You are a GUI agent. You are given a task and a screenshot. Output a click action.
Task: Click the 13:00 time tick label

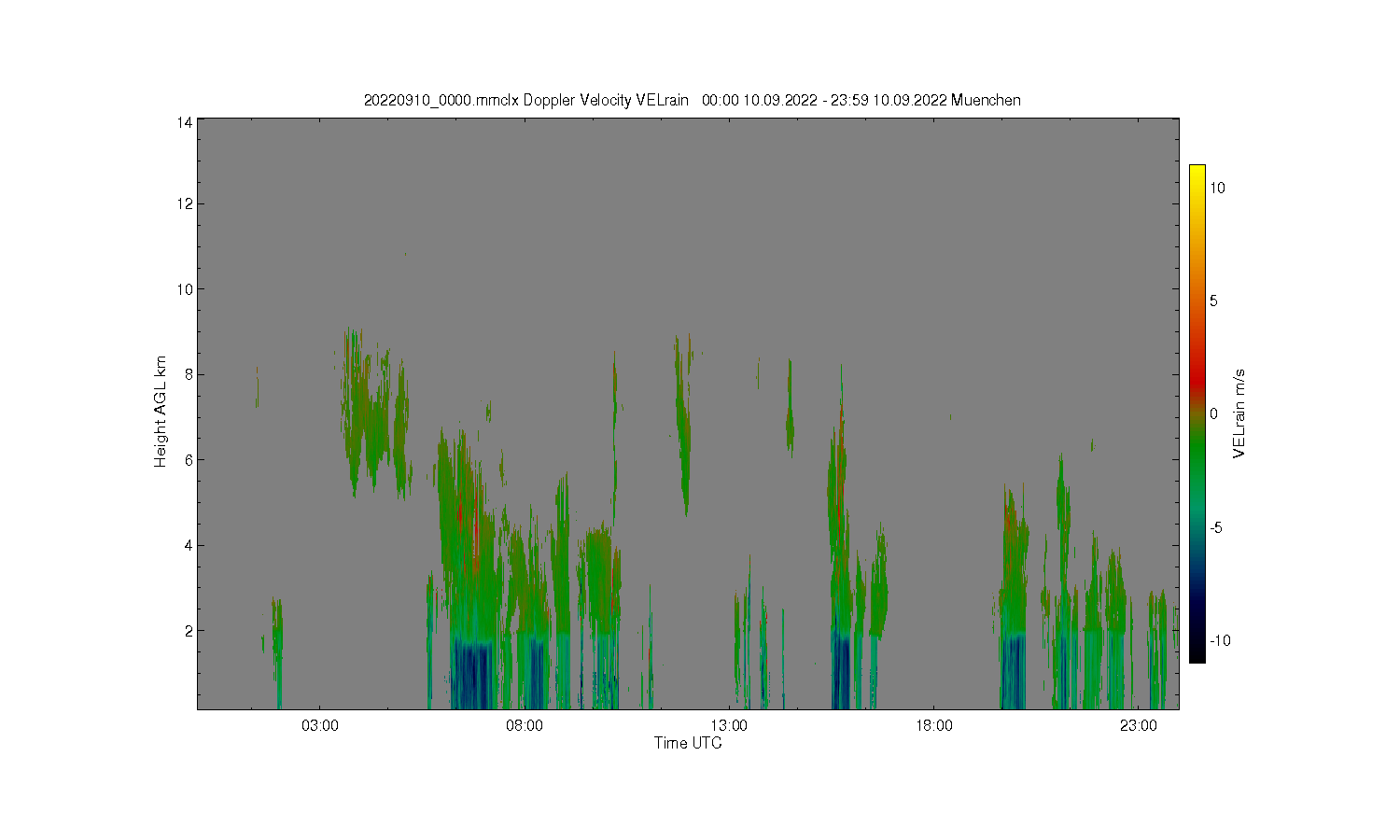729,725
